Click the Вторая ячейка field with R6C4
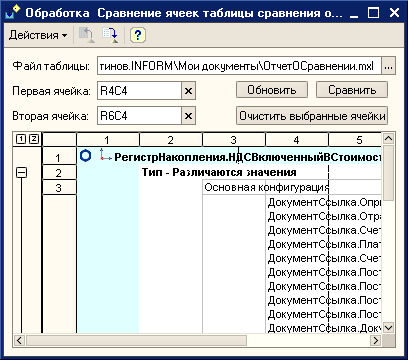Viewport: 408px width, 360px height. click(139, 116)
